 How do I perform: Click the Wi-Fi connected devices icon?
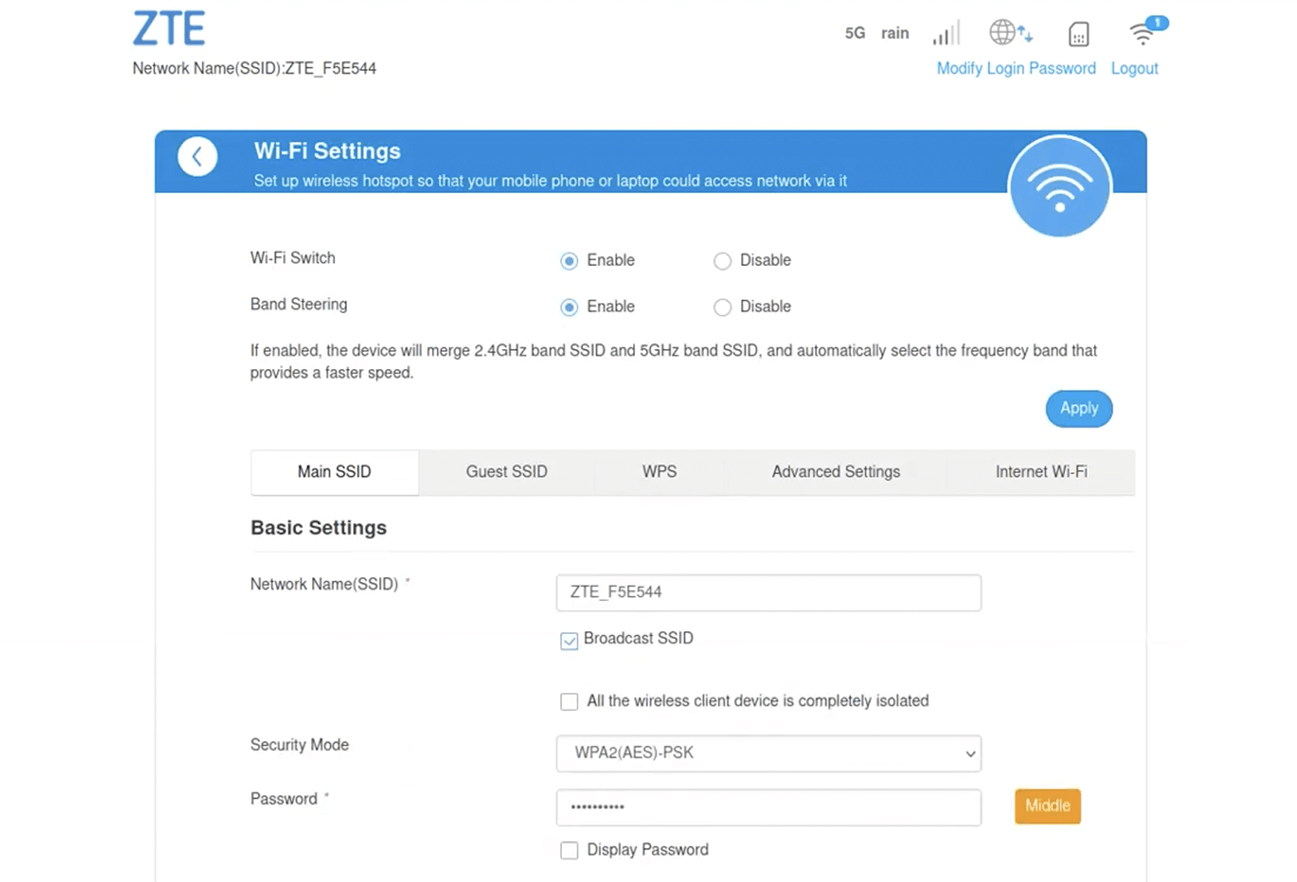pyautogui.click(x=1143, y=32)
